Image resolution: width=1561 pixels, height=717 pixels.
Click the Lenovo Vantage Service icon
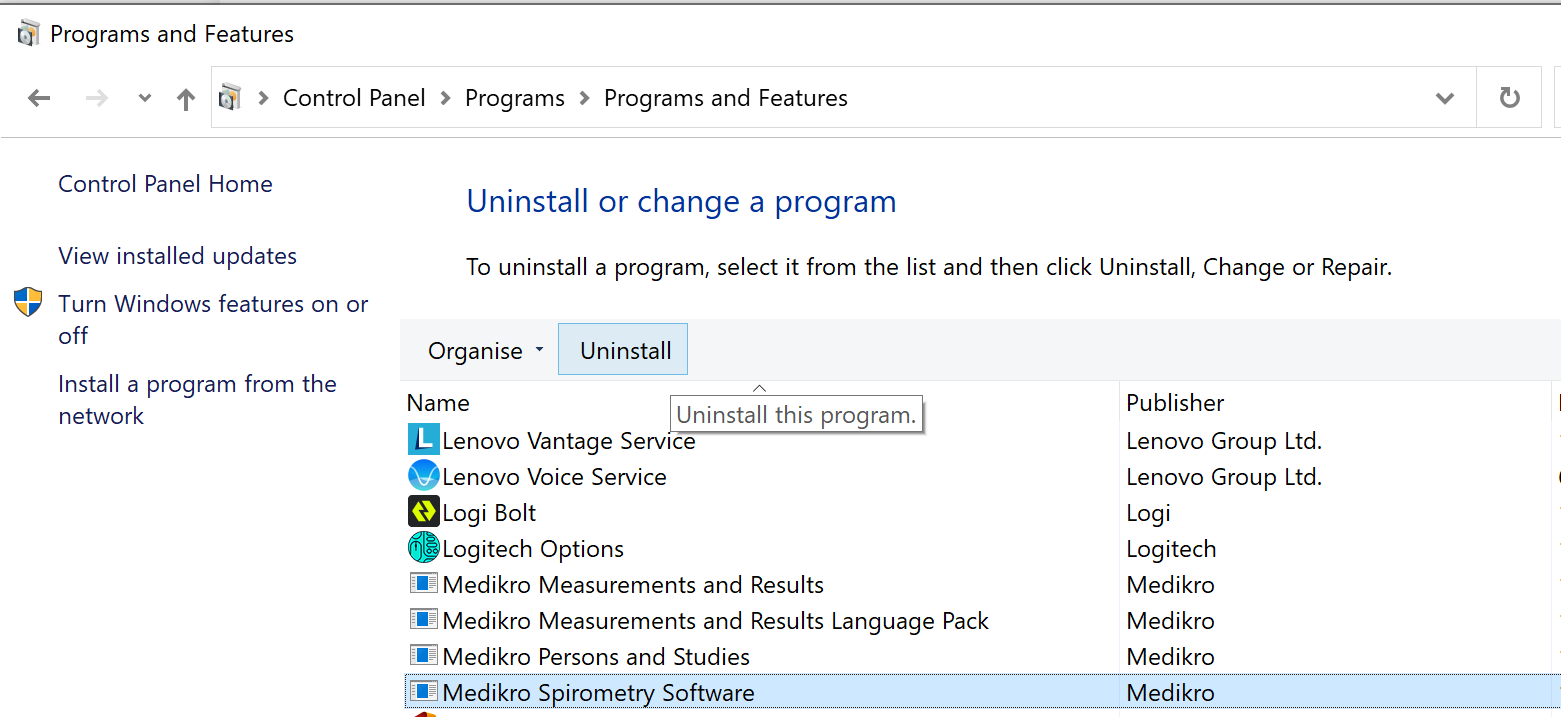pyautogui.click(x=424, y=440)
